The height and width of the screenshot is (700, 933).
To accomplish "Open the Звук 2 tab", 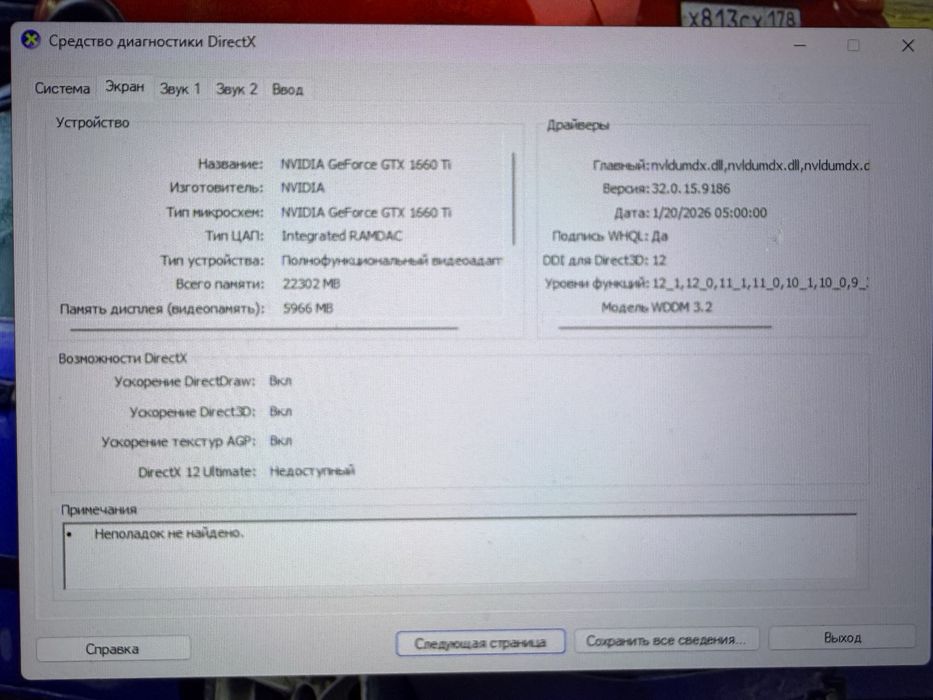I will click(236, 89).
